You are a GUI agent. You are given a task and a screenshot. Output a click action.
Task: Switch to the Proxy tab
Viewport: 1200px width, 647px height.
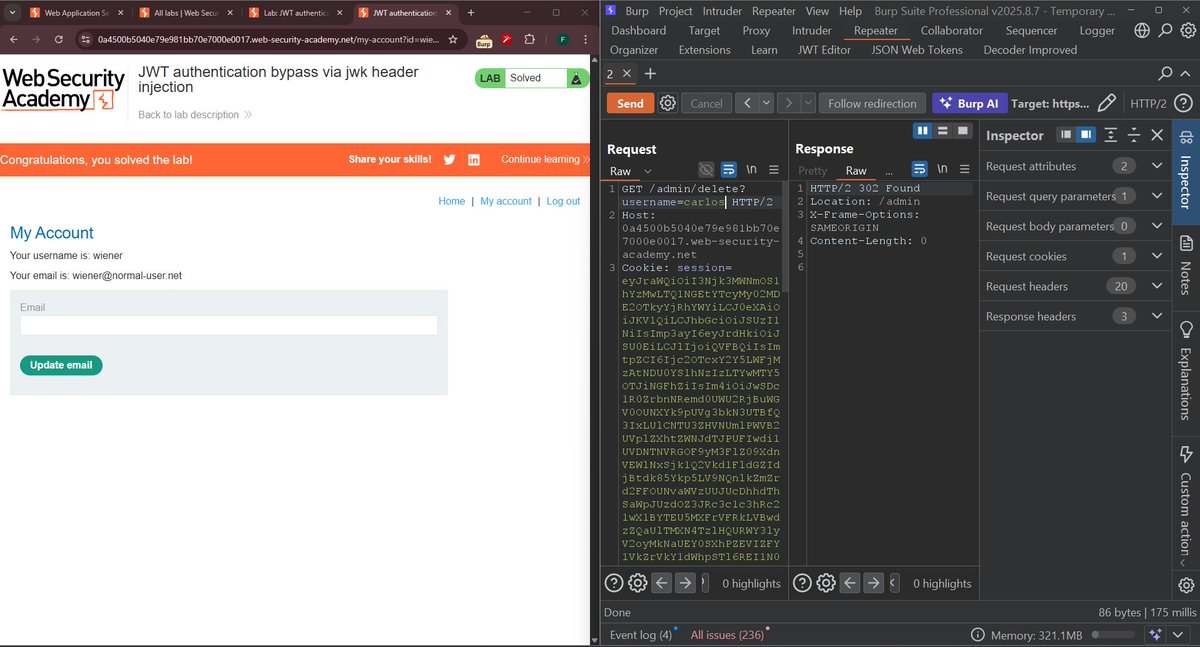(x=756, y=31)
